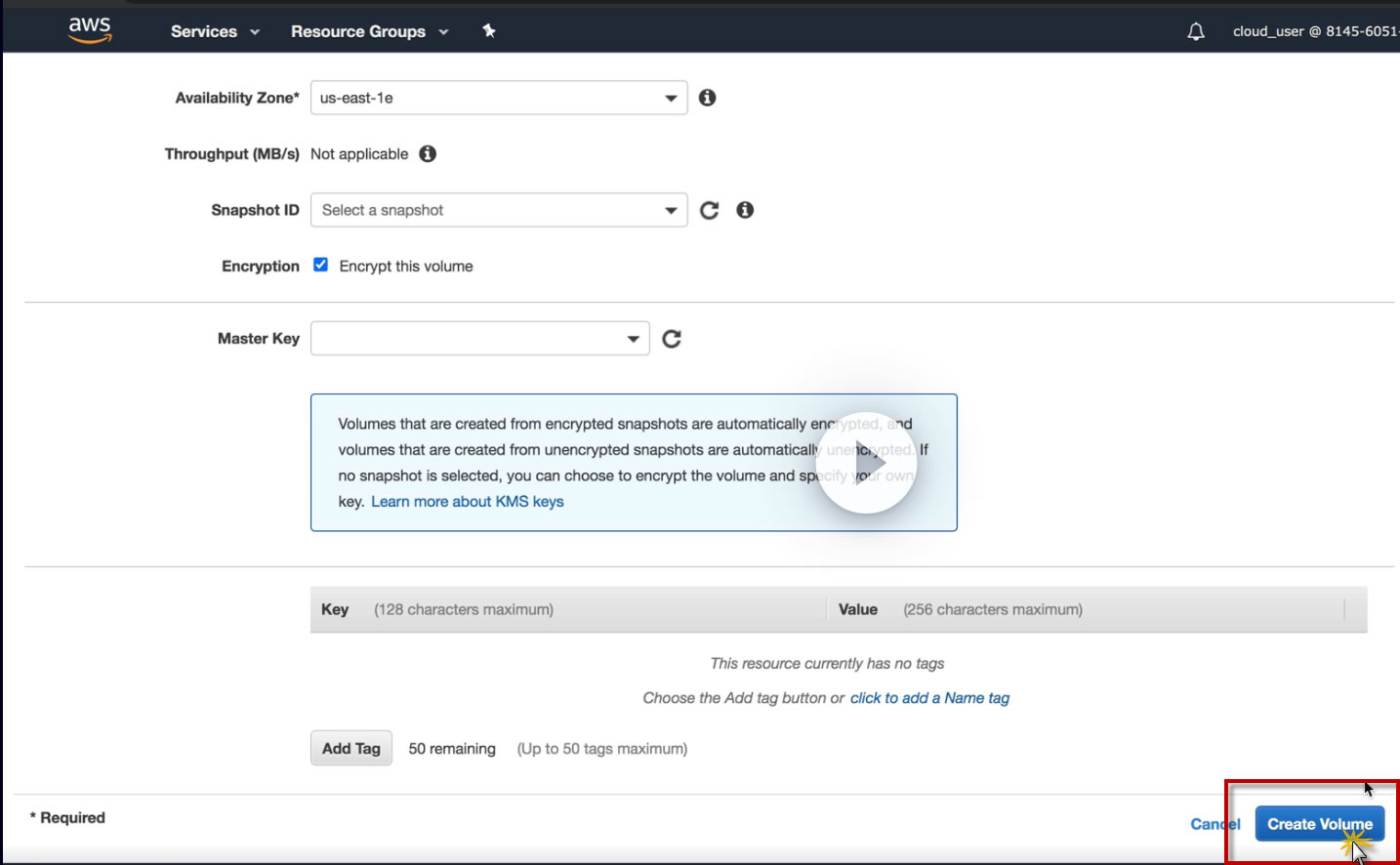Click the Add Tag button
The image size is (1400, 865).
351,749
